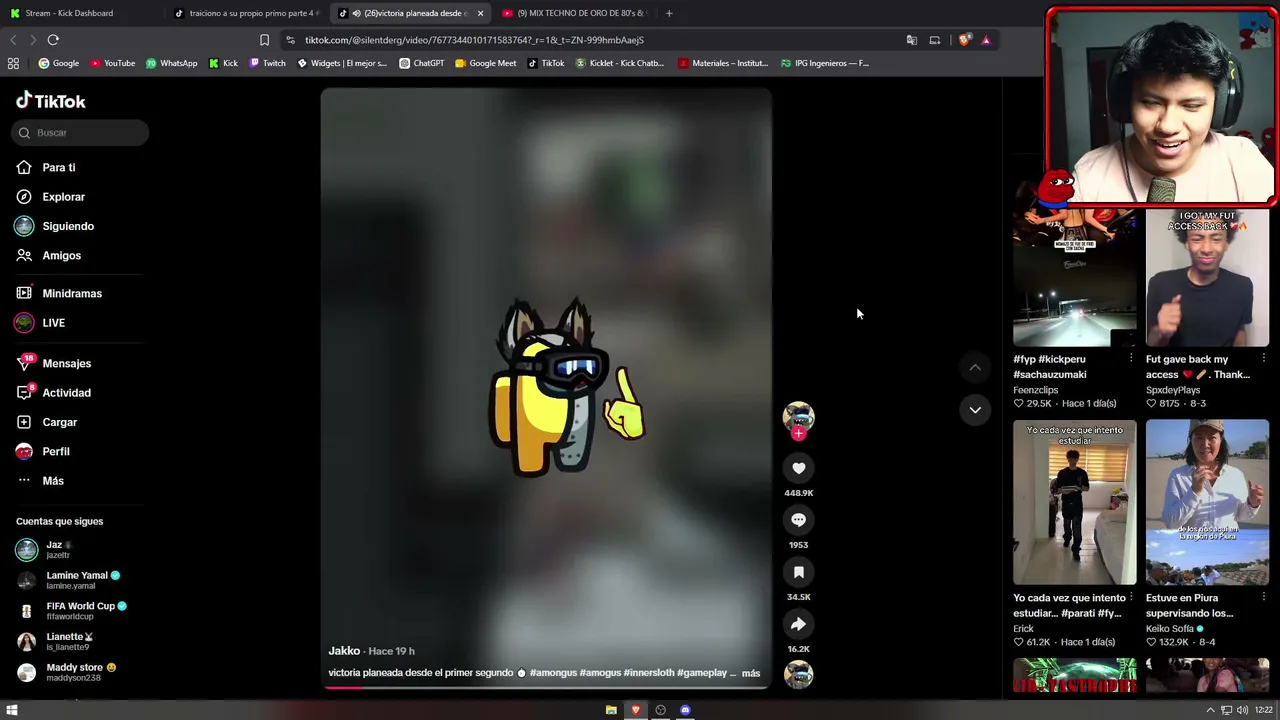Open the spinning sound disc below the share count
The image size is (1280, 720).
[798, 675]
